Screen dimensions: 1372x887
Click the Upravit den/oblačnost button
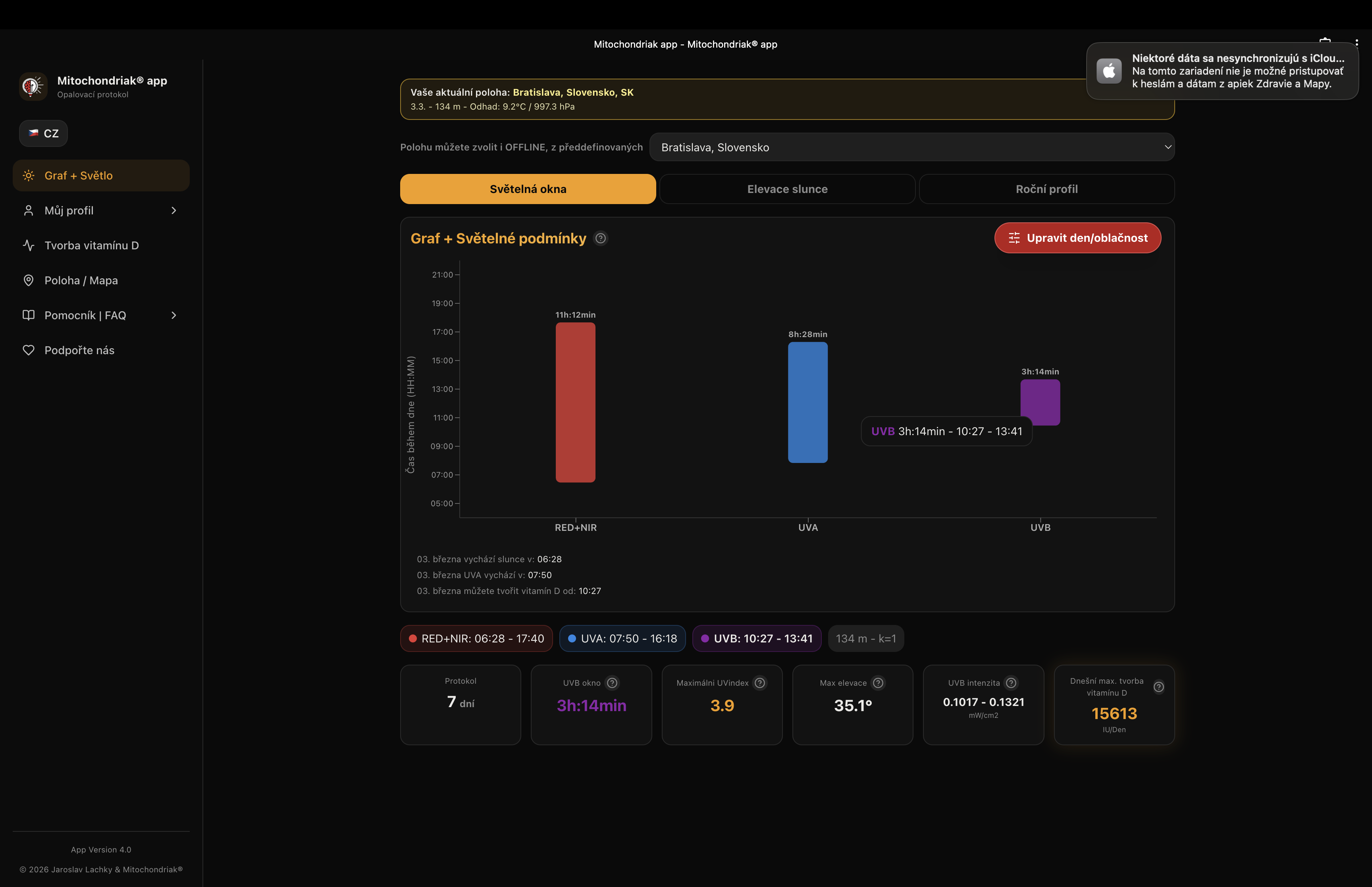[x=1077, y=238]
